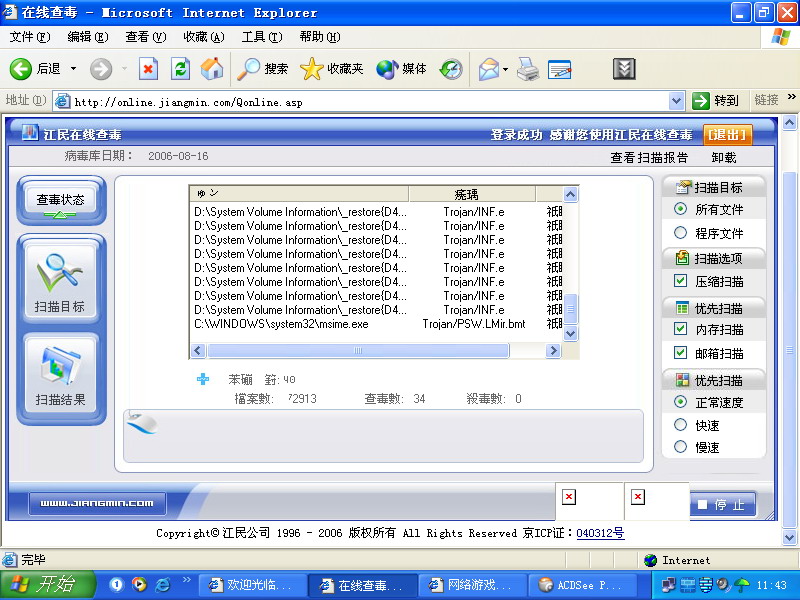This screenshot has height=600, width=800.
Task: Select 慢速 speed radio button
Action: point(680,447)
